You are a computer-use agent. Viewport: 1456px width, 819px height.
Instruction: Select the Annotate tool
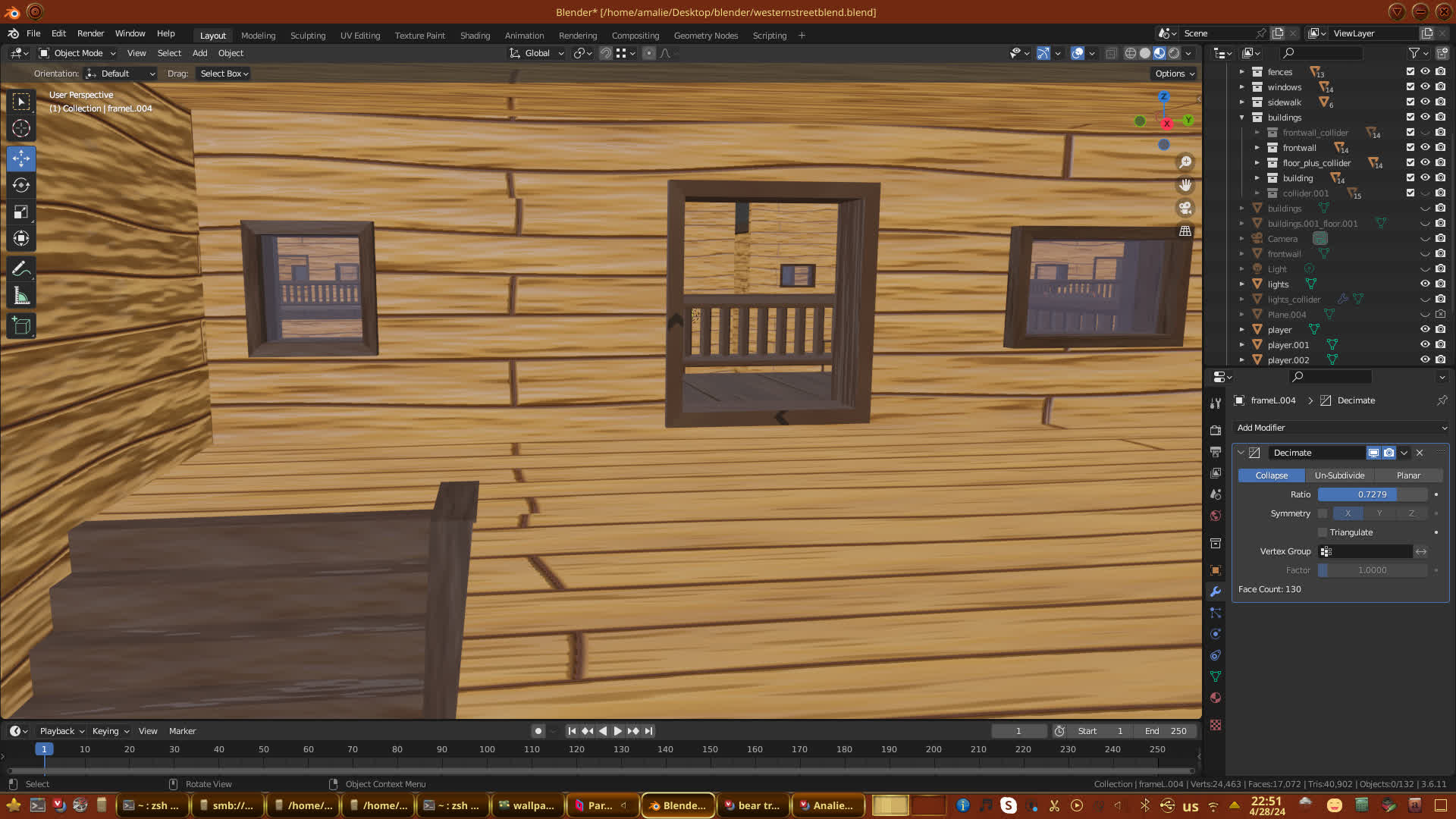point(21,268)
